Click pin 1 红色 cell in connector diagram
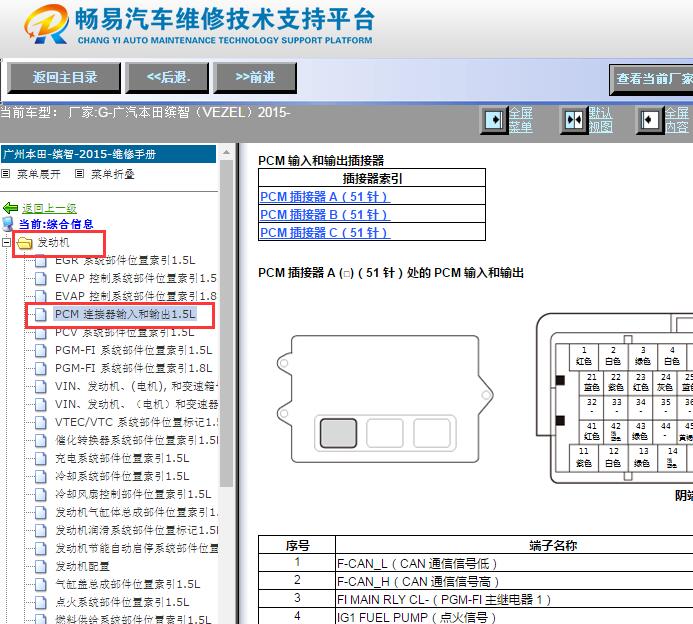The width and height of the screenshot is (693, 624). click(583, 356)
